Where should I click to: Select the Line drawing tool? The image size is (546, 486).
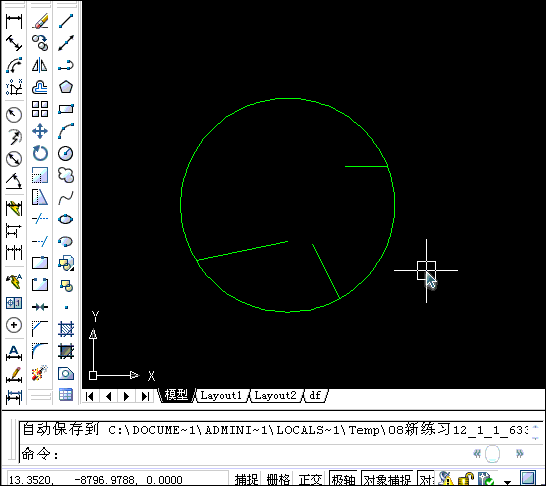tap(65, 21)
